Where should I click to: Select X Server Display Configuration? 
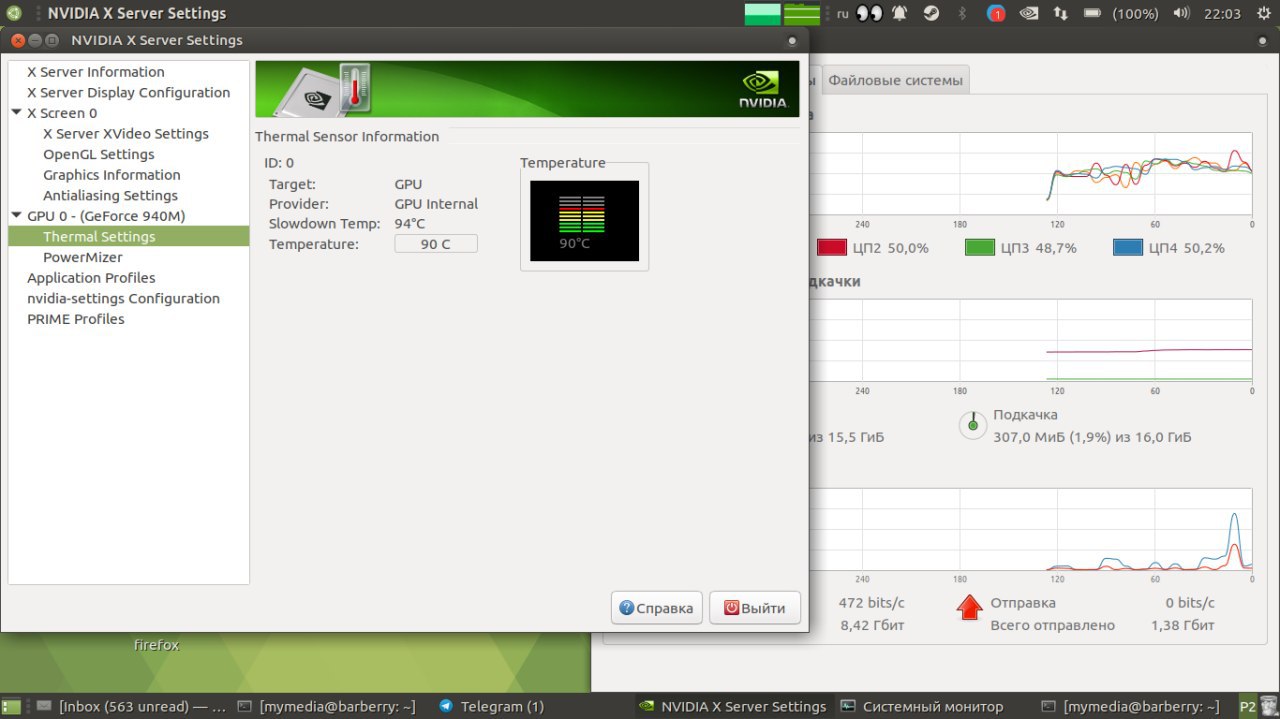click(x=129, y=92)
